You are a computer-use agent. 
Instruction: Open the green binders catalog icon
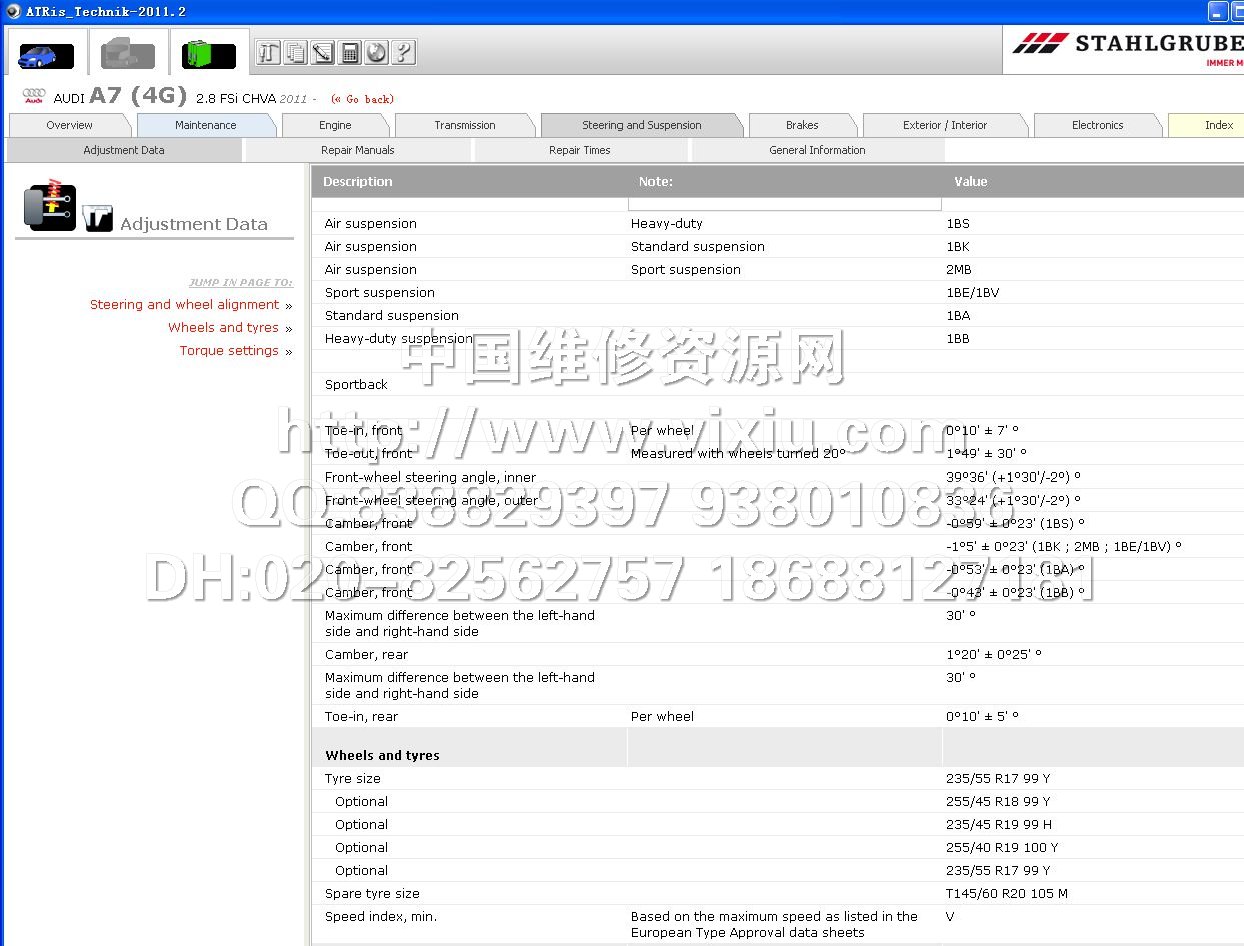pos(208,54)
